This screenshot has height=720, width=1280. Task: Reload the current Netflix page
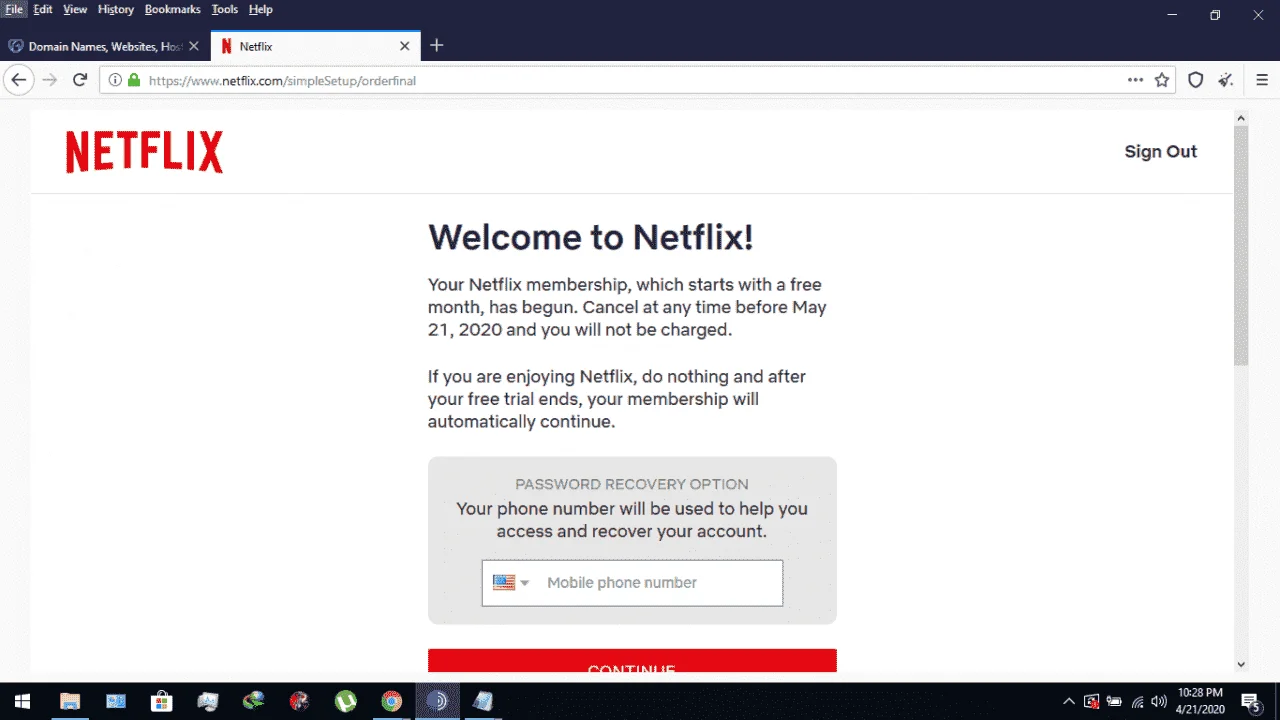coord(80,80)
